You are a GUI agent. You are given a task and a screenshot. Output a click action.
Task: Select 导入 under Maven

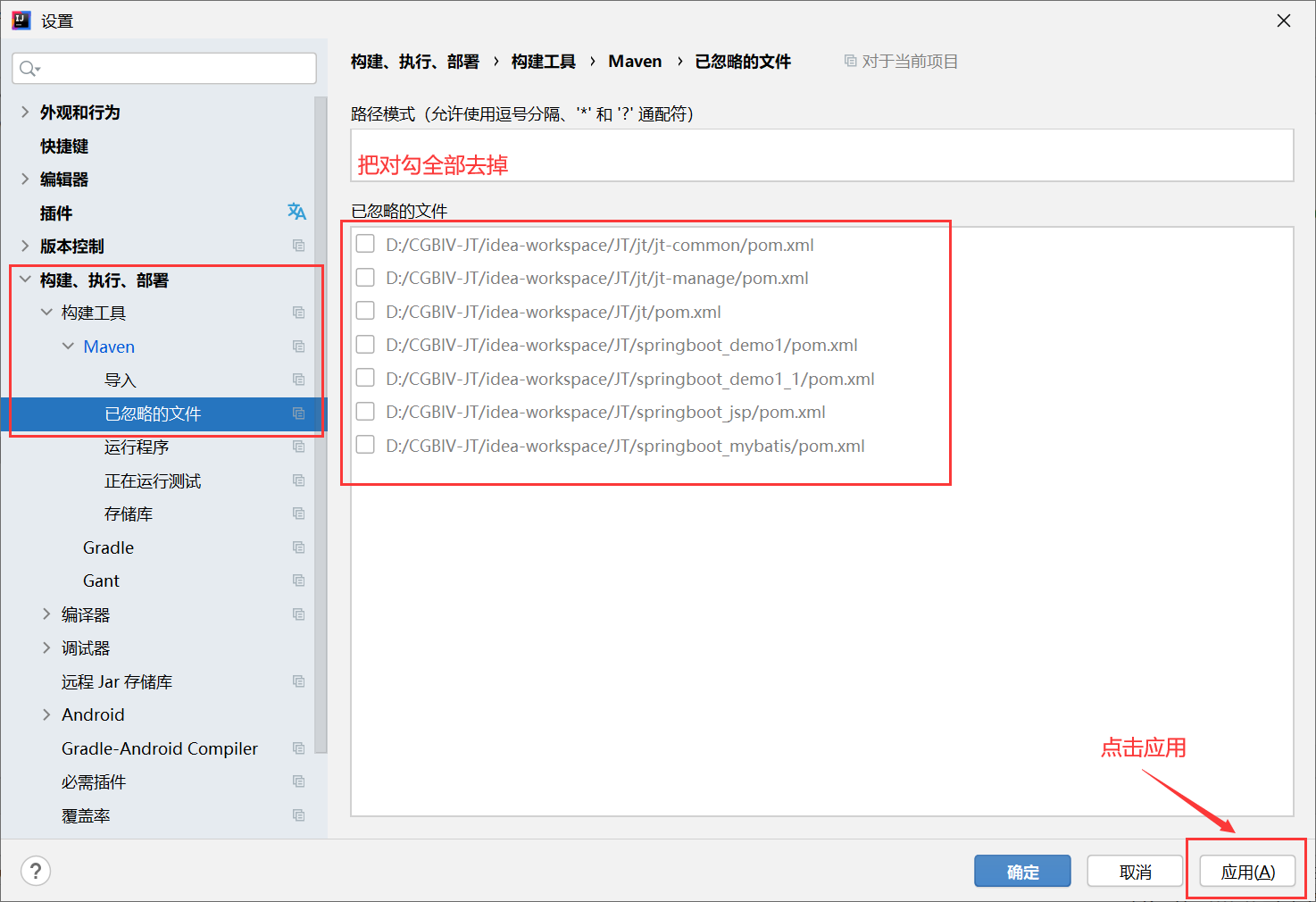coord(121,380)
